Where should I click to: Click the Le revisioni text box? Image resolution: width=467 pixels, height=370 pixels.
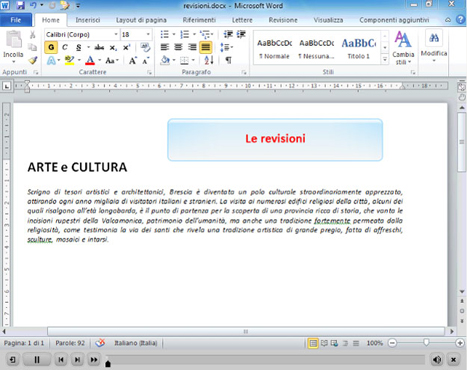point(275,140)
